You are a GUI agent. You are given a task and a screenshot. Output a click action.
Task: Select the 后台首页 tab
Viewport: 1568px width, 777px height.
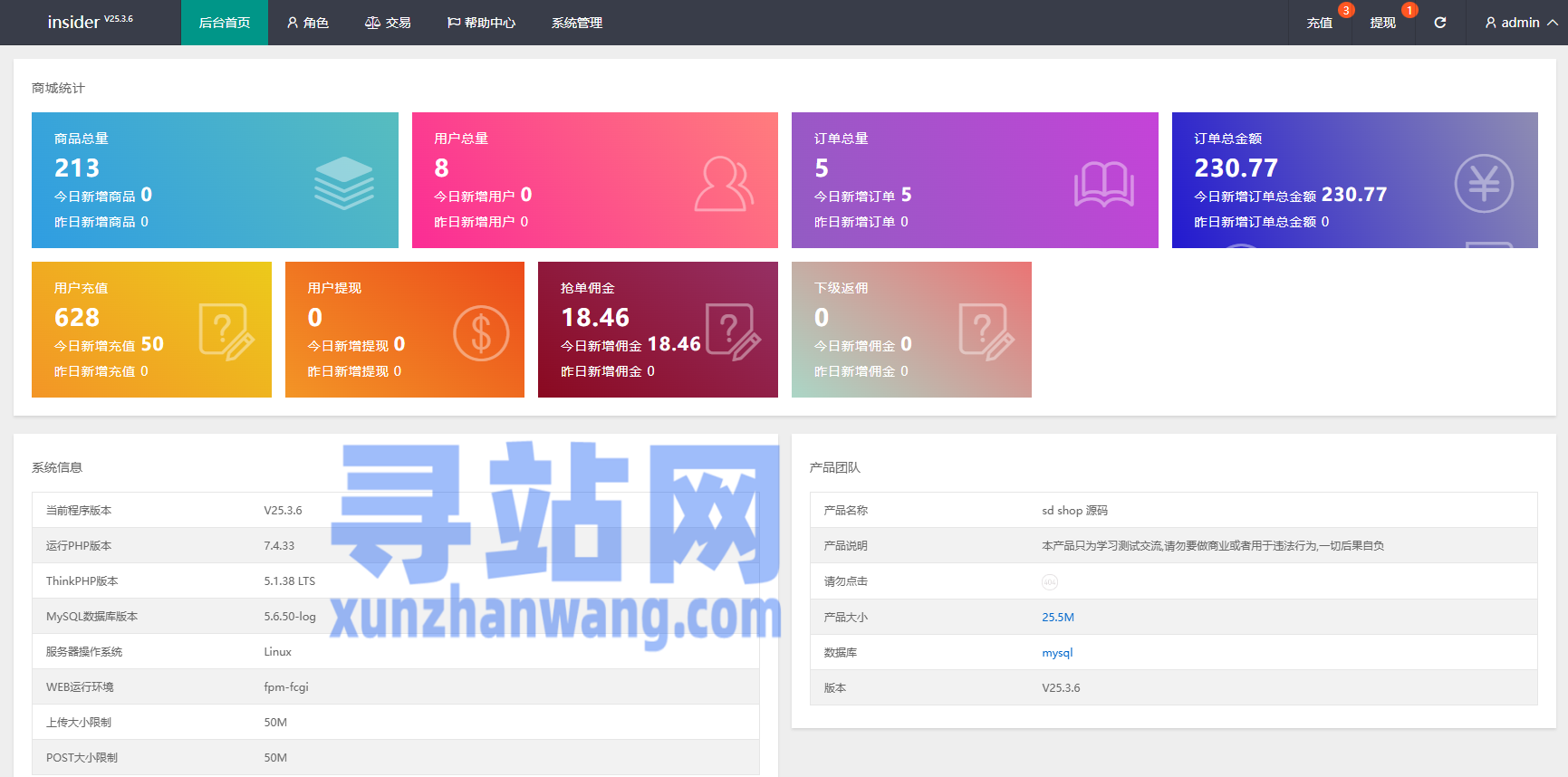[x=225, y=23]
